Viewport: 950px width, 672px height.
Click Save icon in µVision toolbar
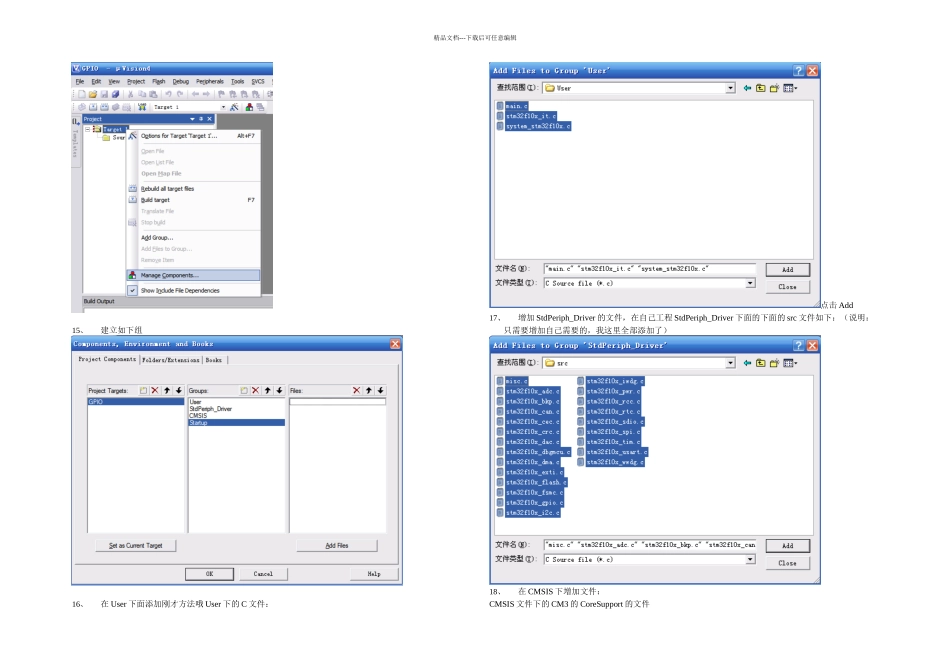point(104,95)
